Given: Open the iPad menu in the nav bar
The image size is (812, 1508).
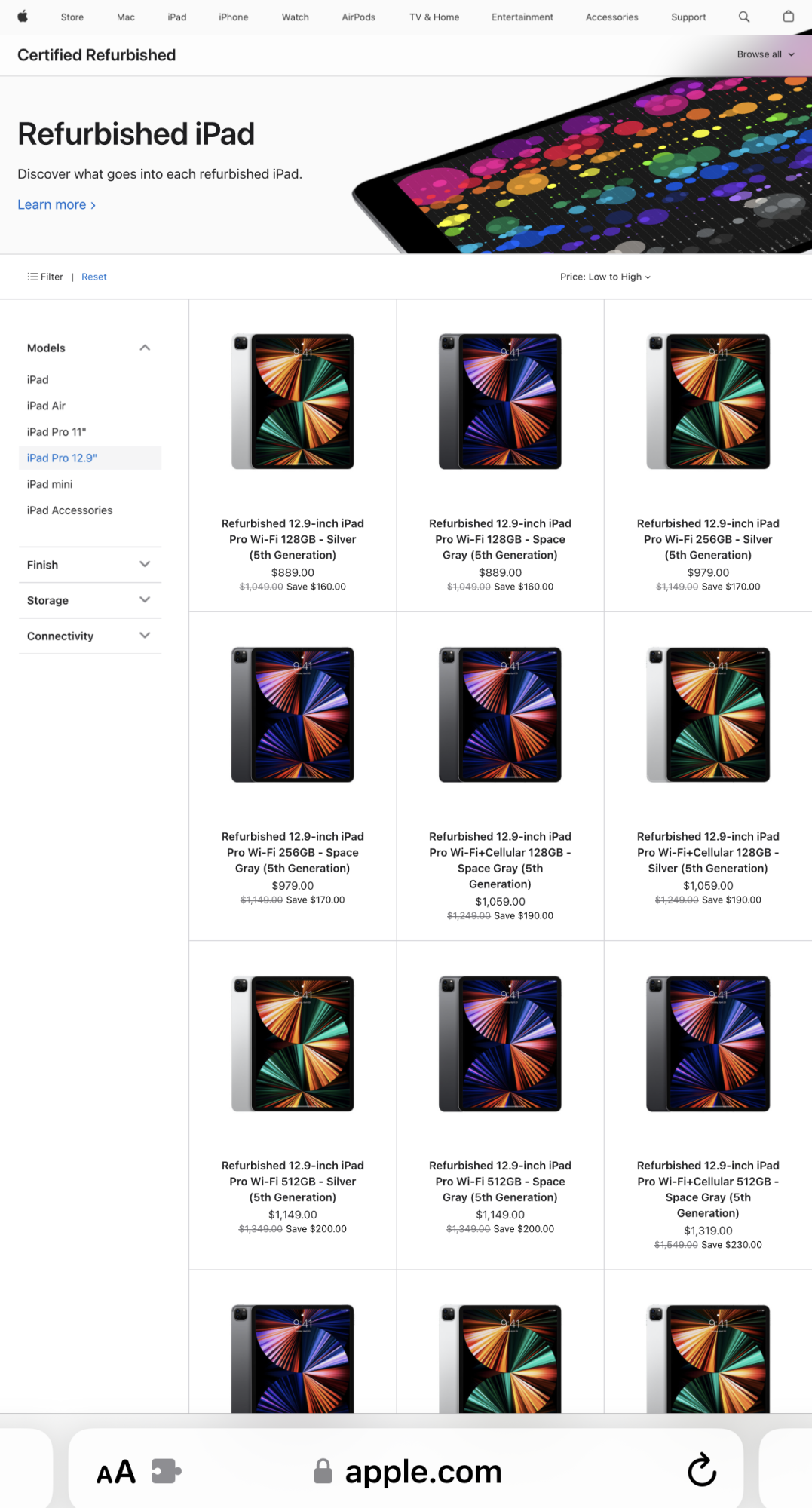Looking at the screenshot, I should point(177,17).
